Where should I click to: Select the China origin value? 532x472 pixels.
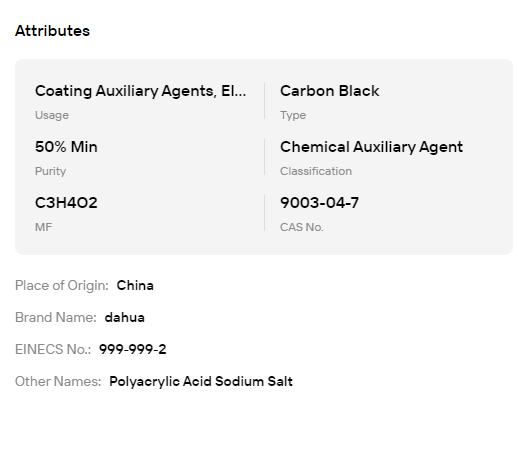(135, 285)
